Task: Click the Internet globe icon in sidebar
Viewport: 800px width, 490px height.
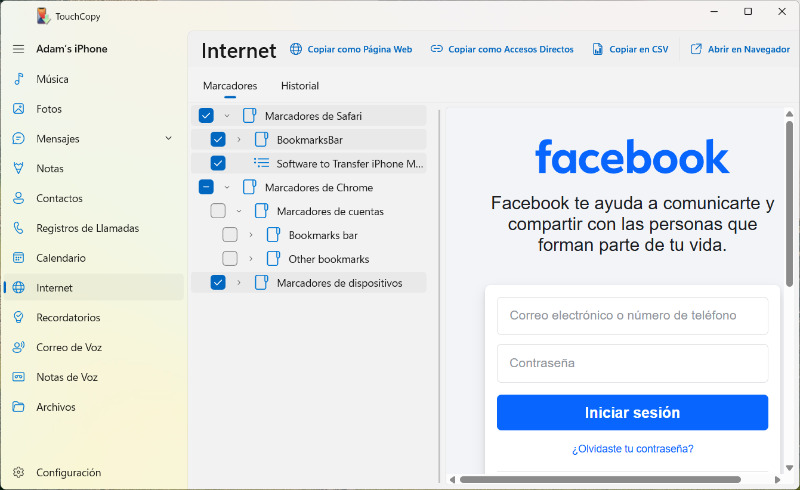Action: point(18,287)
